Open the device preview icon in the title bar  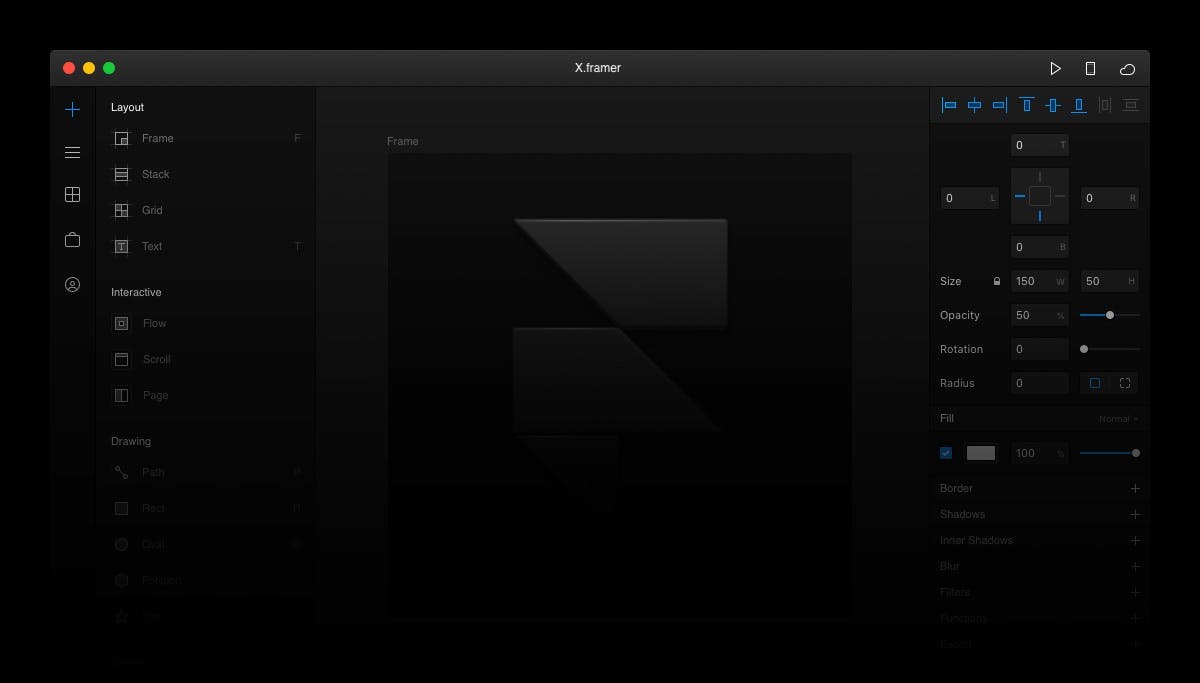1090,68
